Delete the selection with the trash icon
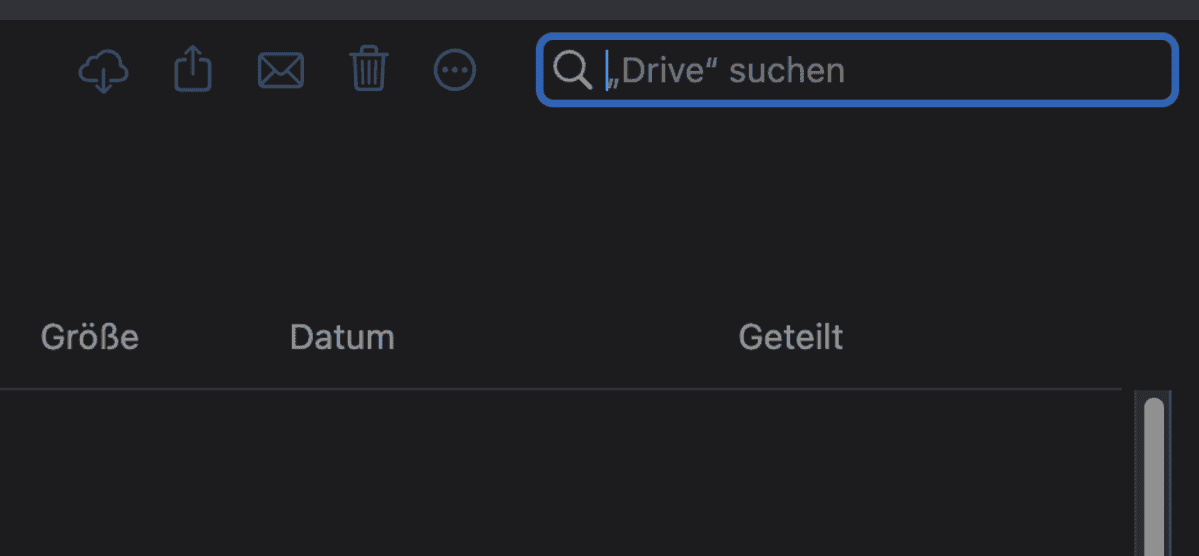Image resolution: width=1199 pixels, height=556 pixels. [x=368, y=70]
